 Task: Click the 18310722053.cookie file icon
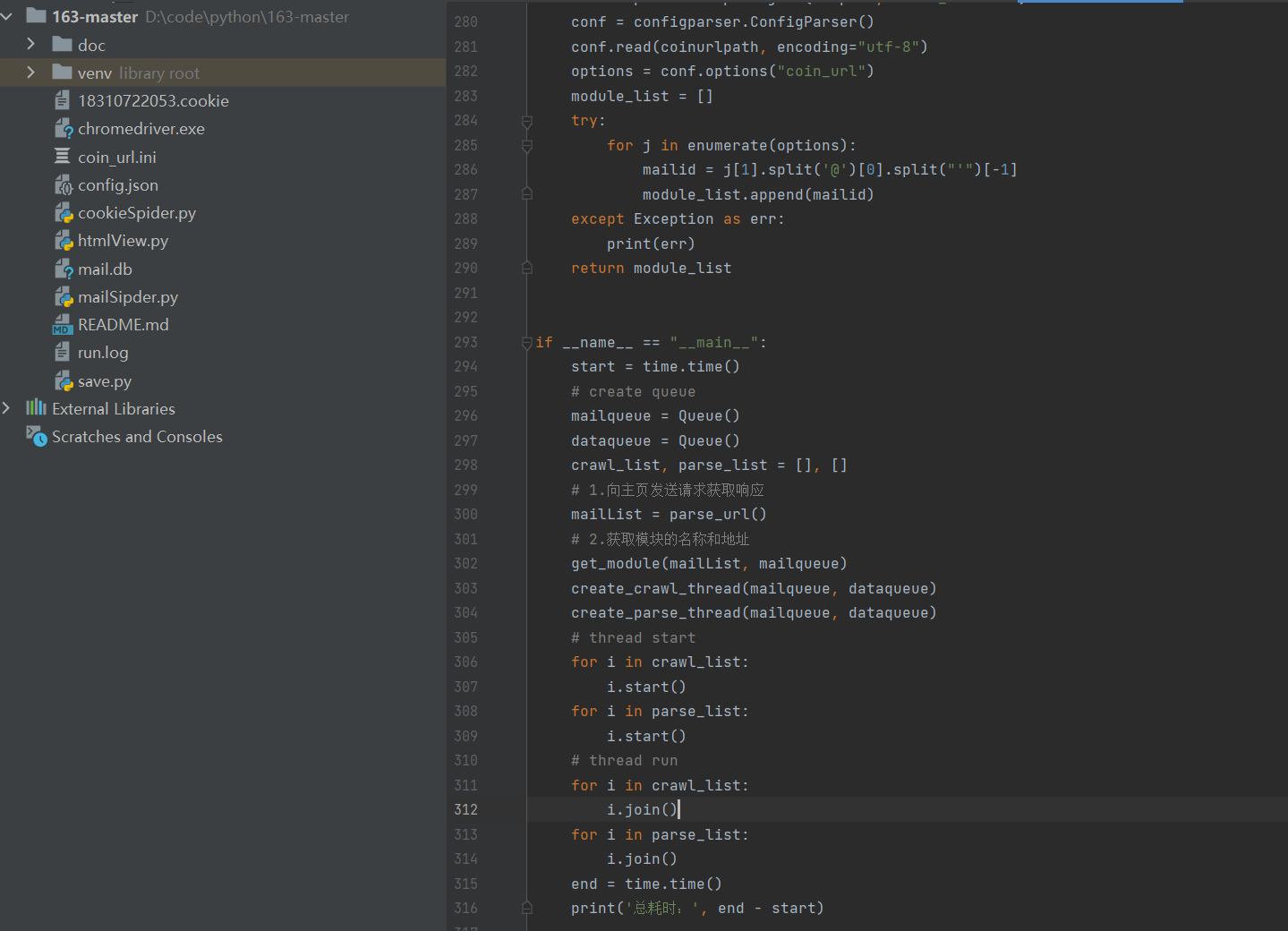click(x=62, y=100)
